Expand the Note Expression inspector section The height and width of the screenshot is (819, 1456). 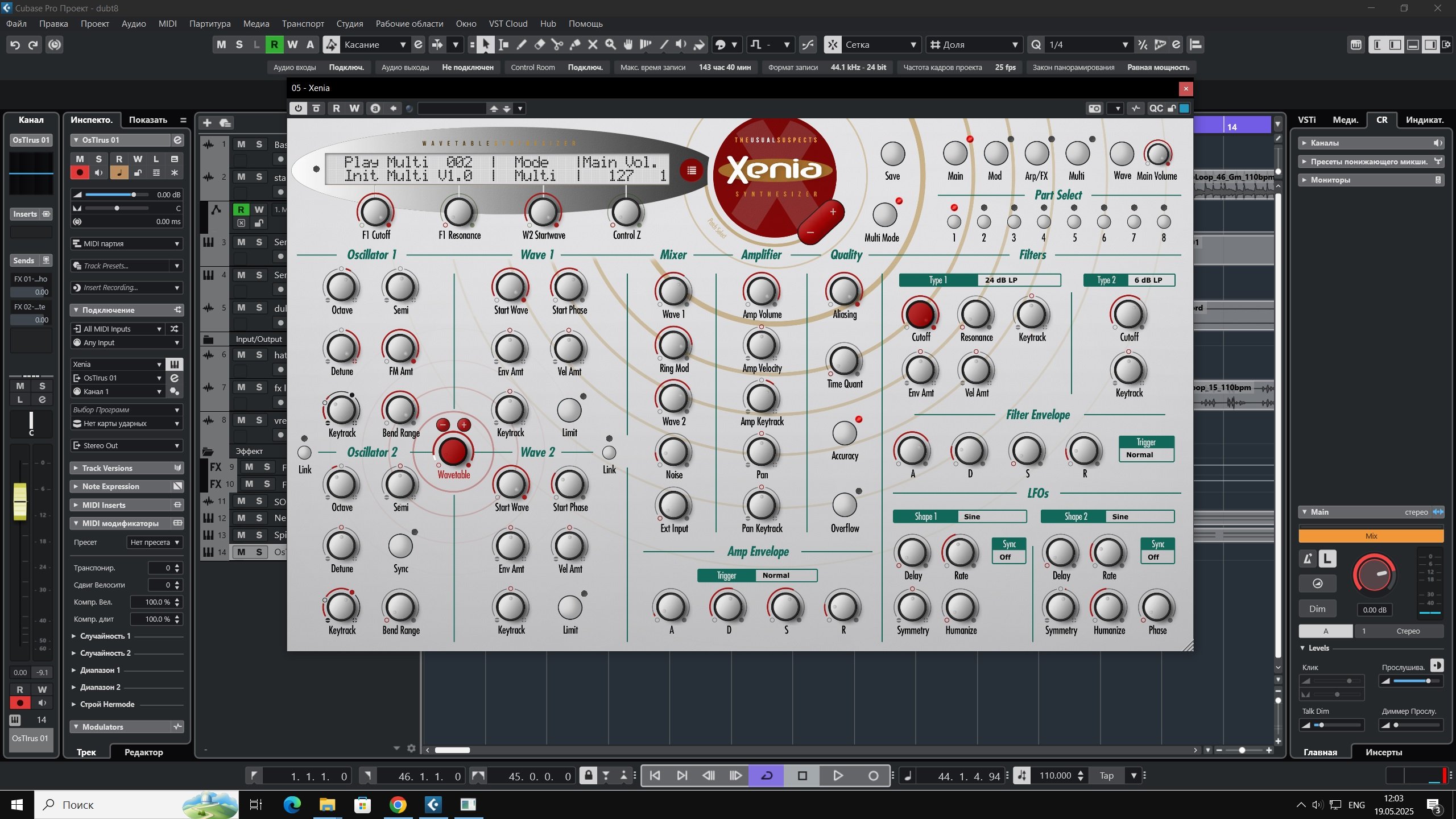point(110,486)
